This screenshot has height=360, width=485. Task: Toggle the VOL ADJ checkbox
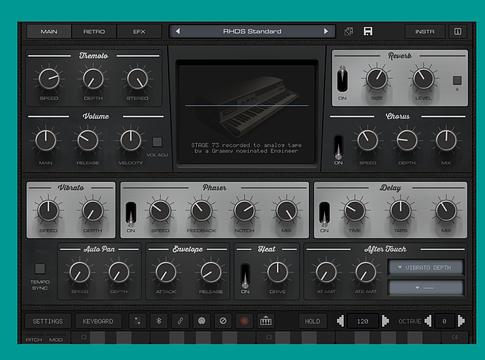(157, 142)
